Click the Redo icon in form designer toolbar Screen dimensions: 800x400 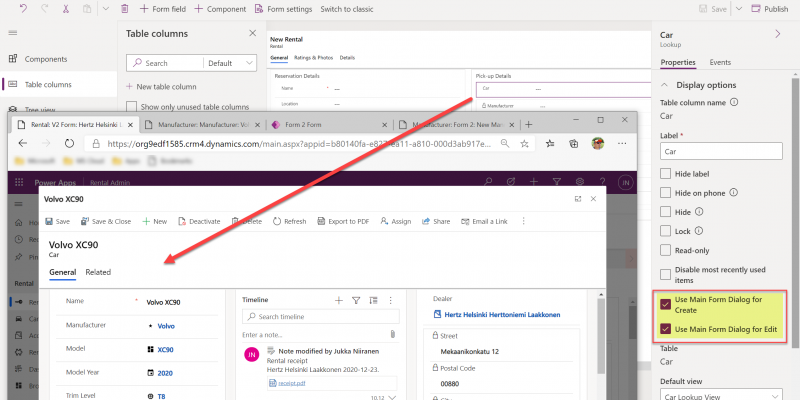coord(44,9)
